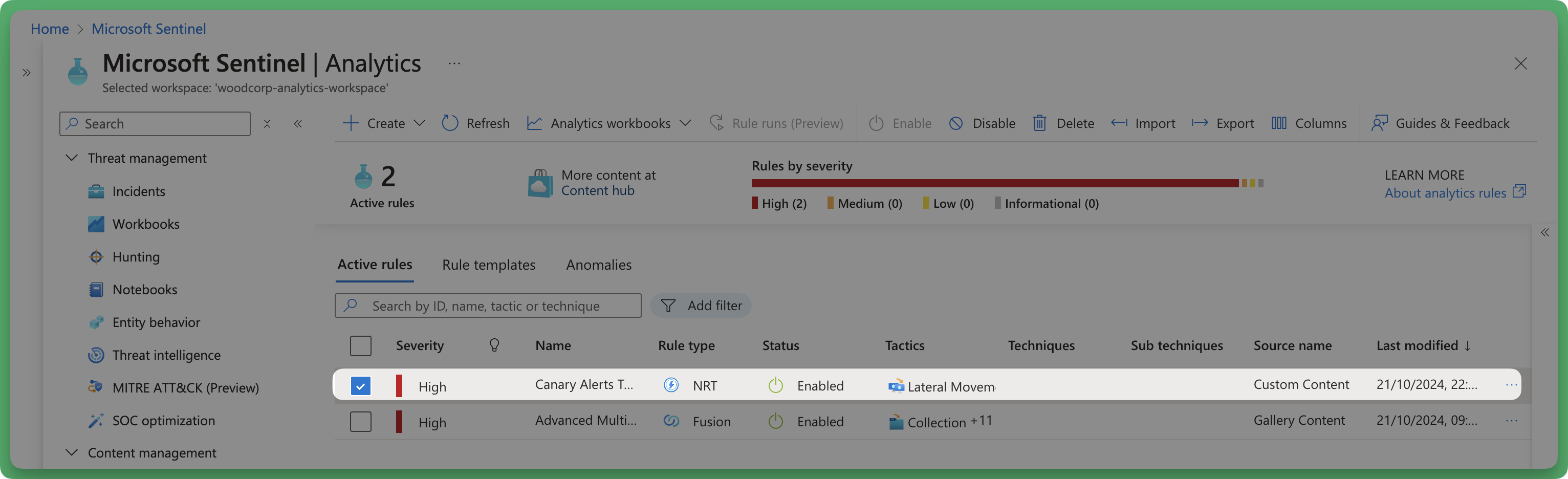Image resolution: width=1568 pixels, height=479 pixels.
Task: Click the Search by ID, name, tactic field
Action: (x=488, y=306)
